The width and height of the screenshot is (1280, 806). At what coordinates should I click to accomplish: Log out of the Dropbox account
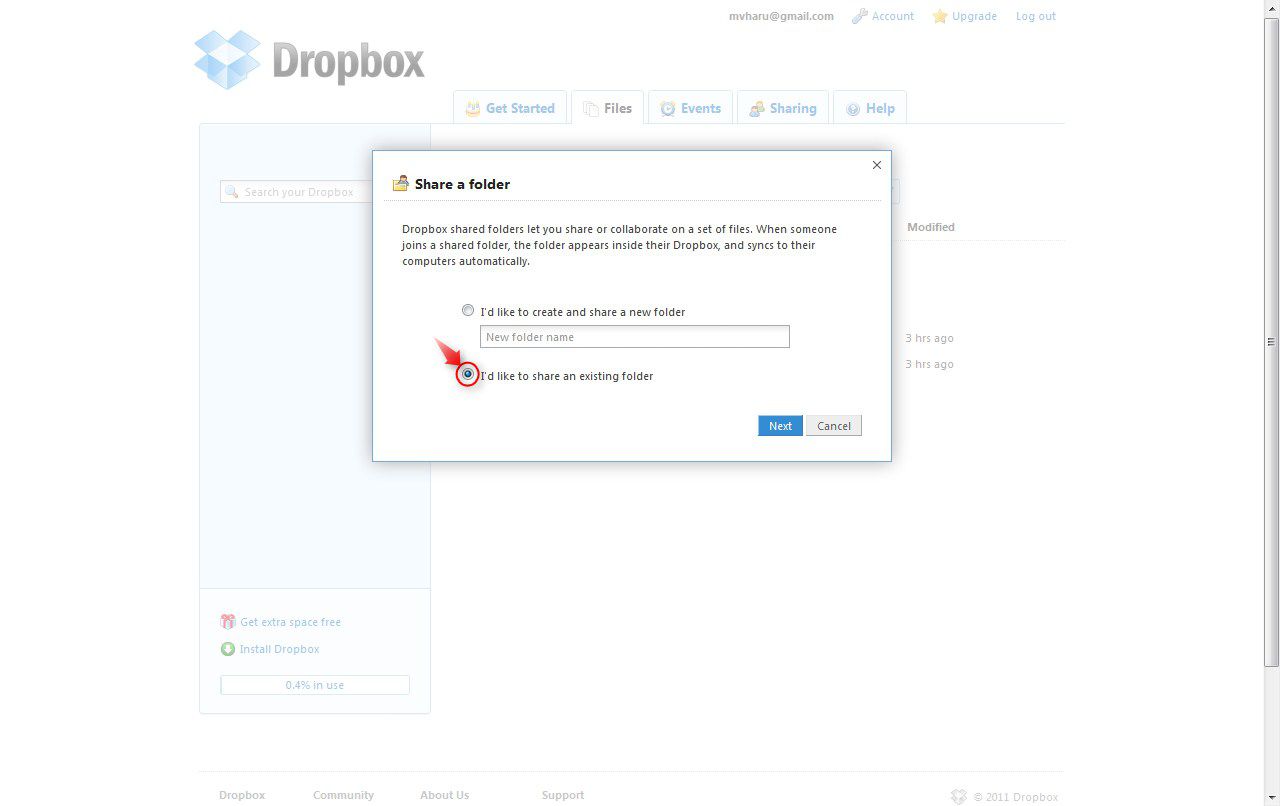click(x=1035, y=16)
